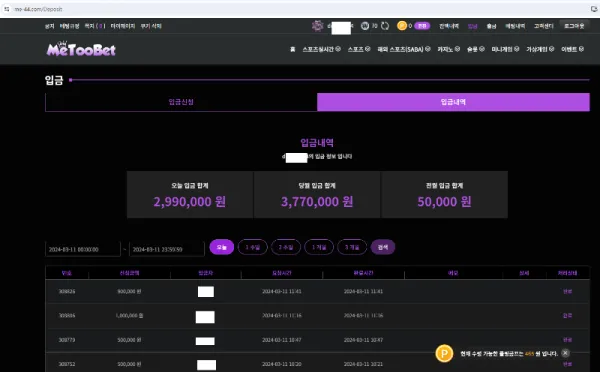Open the 입금 link in top bar
Image resolution: width=600 pixels, height=372 pixels.
(x=473, y=26)
